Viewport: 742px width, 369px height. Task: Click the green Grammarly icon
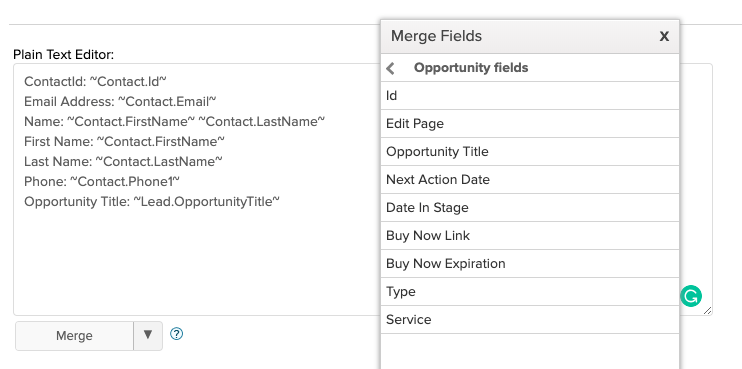pos(691,296)
